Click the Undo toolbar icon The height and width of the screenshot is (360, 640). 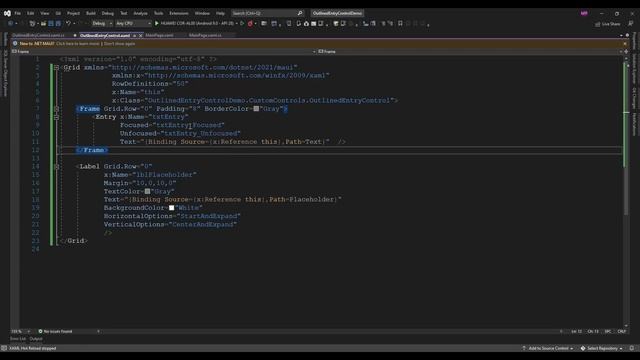click(x=69, y=24)
